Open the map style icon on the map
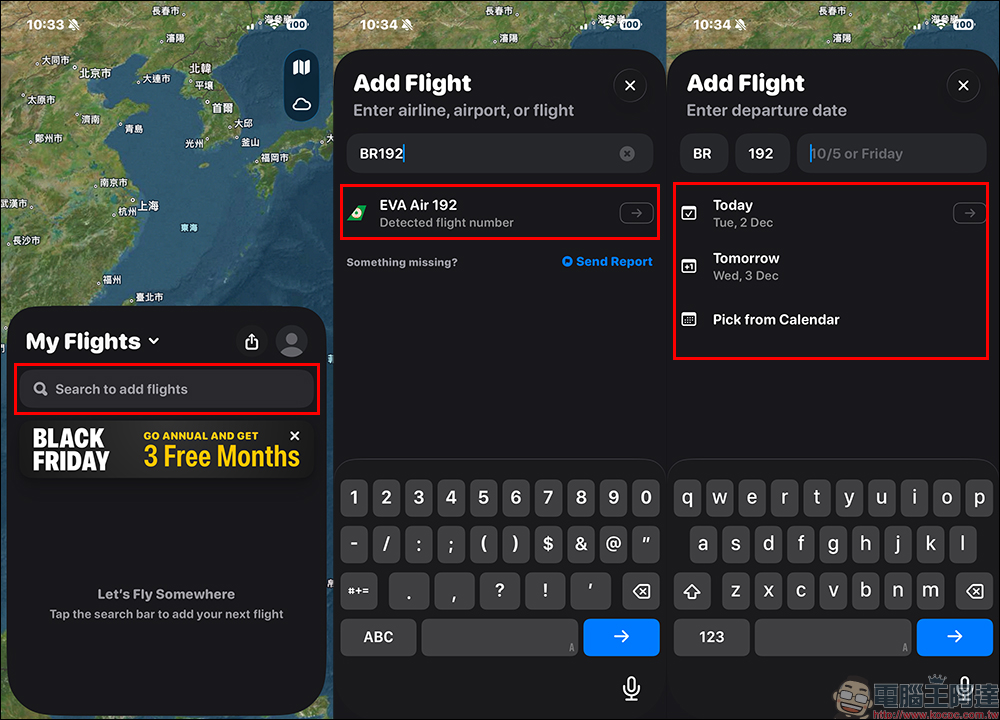This screenshot has width=1000, height=720. [x=301, y=66]
